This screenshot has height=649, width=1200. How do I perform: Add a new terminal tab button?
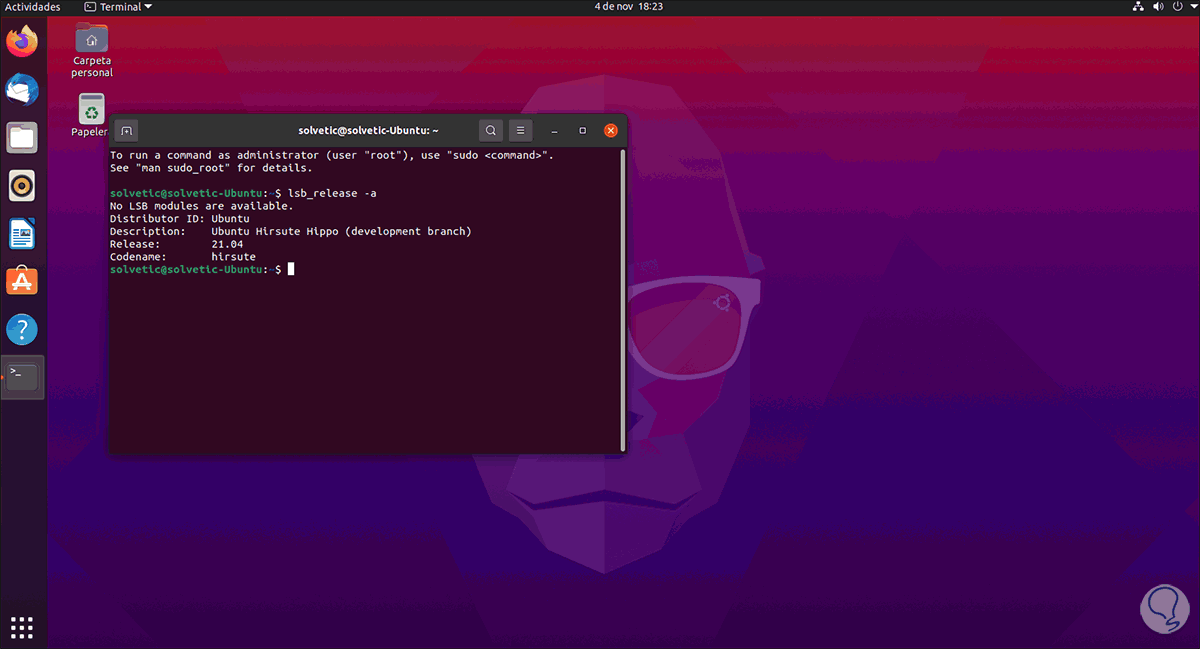pos(126,130)
